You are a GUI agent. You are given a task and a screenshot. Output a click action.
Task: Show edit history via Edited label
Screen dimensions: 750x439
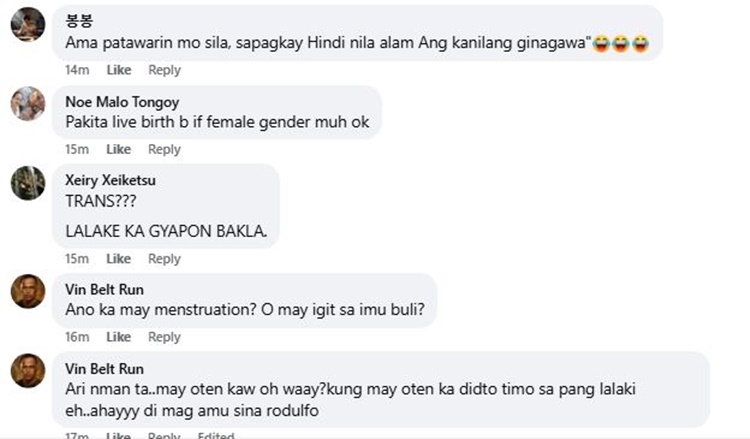click(216, 435)
